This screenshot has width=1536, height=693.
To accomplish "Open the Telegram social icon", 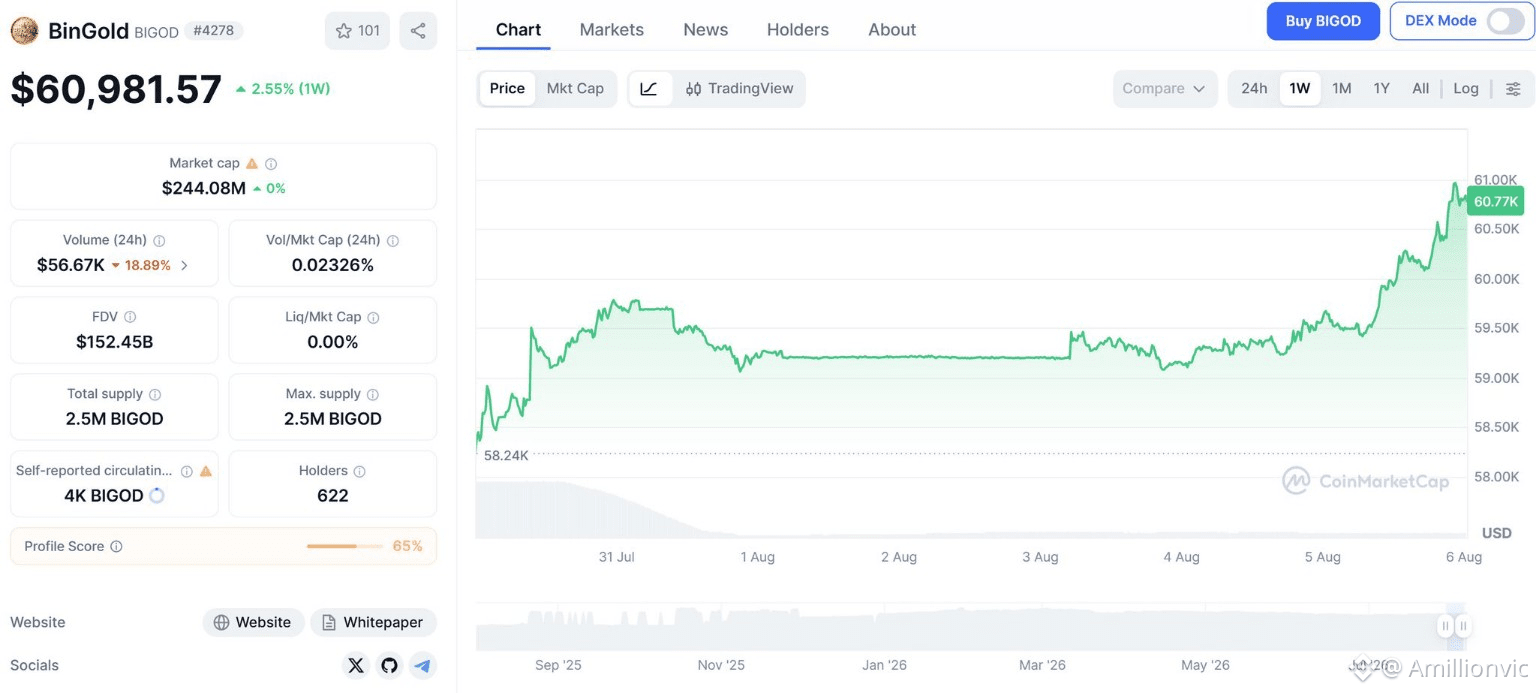I will 423,665.
